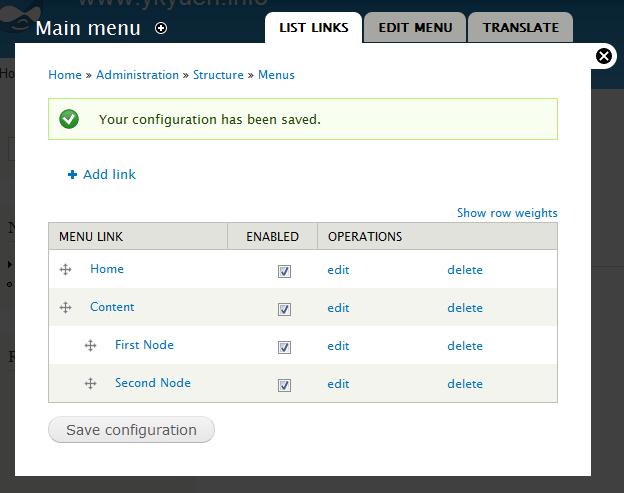Disable the Home menu link checkbox

click(284, 271)
